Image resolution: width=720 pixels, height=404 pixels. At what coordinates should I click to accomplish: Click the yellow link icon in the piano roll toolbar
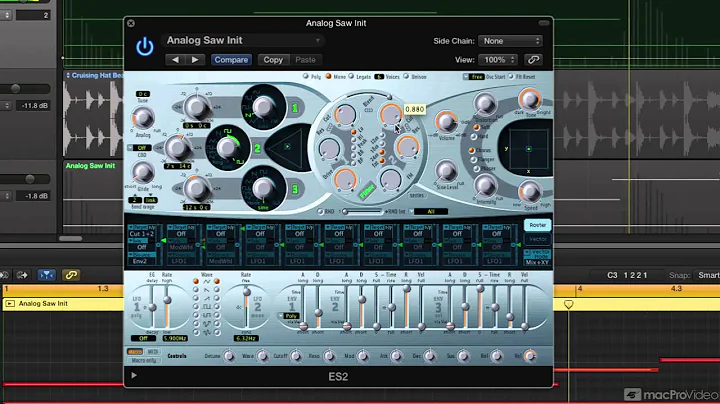(71, 275)
